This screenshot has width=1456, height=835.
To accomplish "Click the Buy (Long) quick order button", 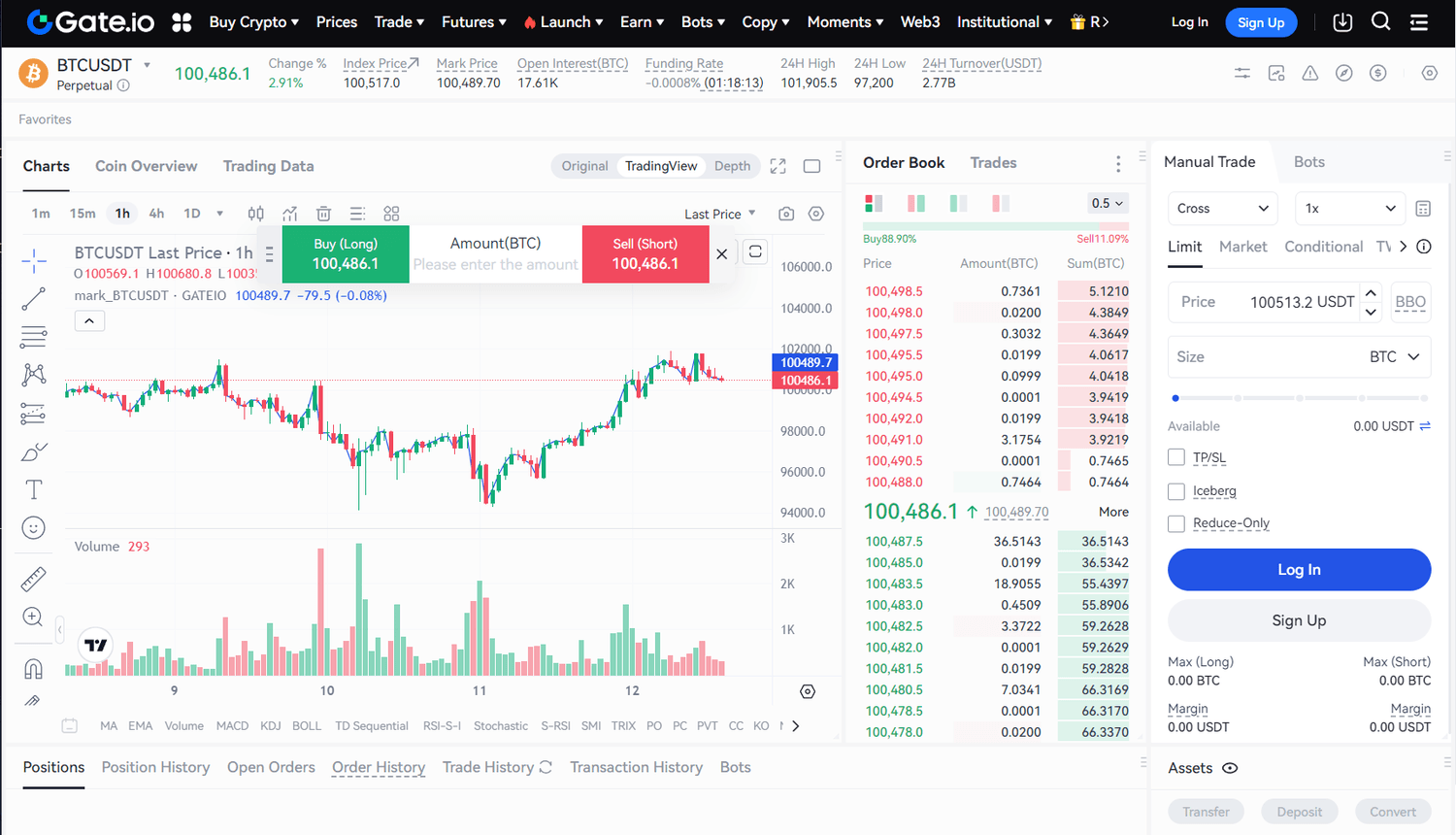I will click(346, 254).
